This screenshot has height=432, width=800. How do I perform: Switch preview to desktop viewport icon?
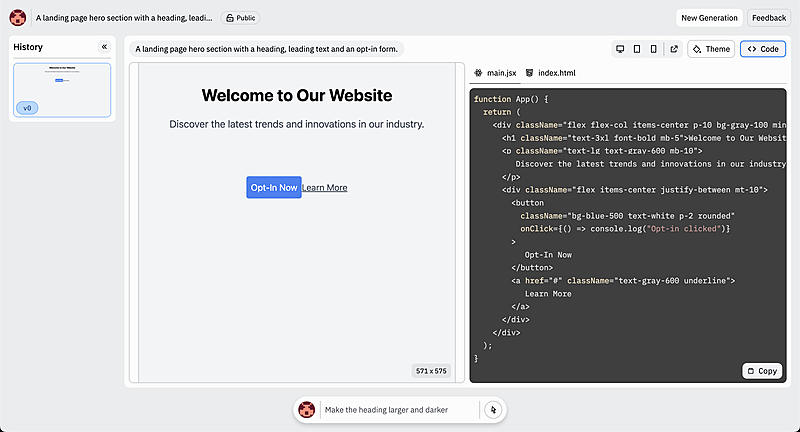point(620,49)
